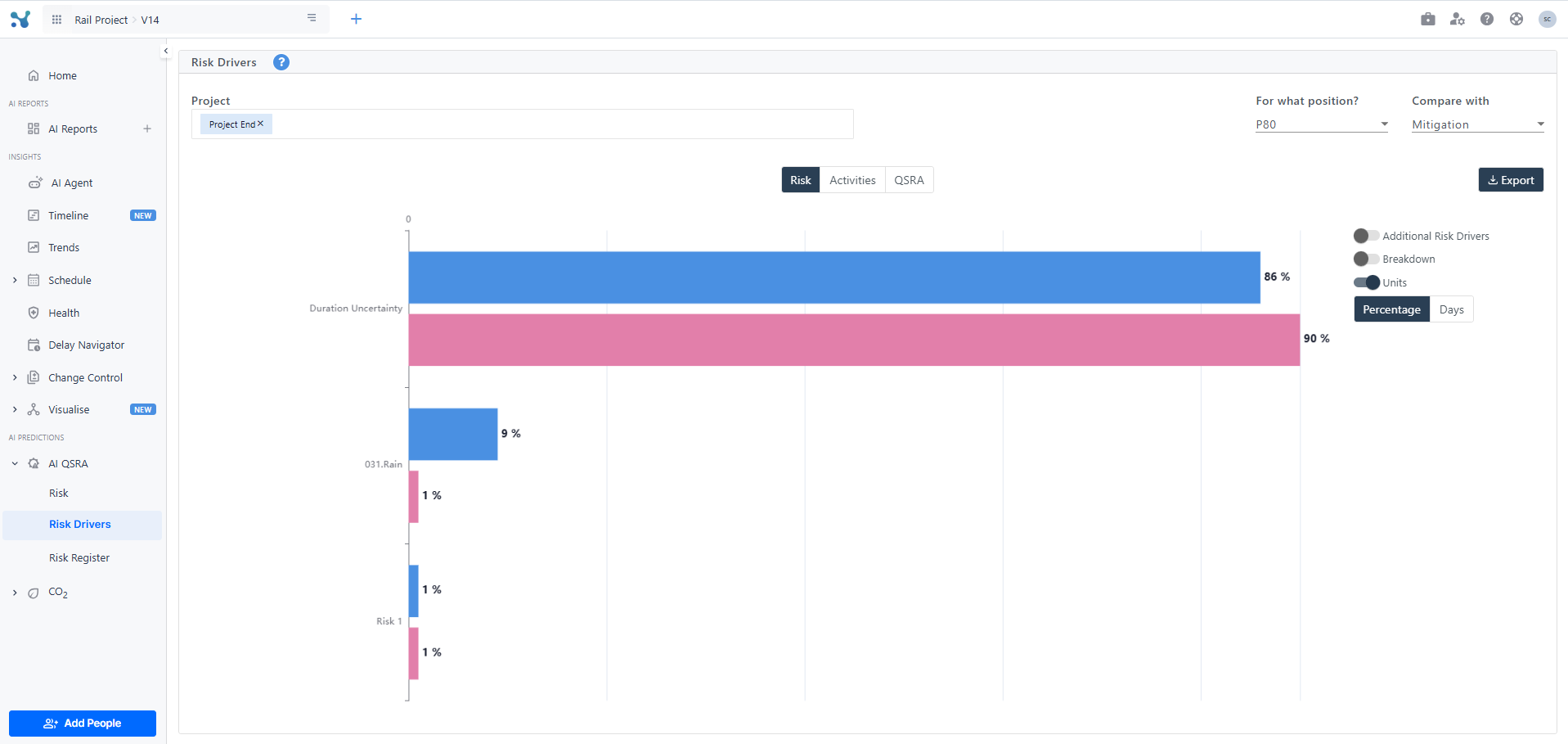Turn on the Breakdown toggle
Viewport: 1568px width, 744px height.
(1366, 259)
